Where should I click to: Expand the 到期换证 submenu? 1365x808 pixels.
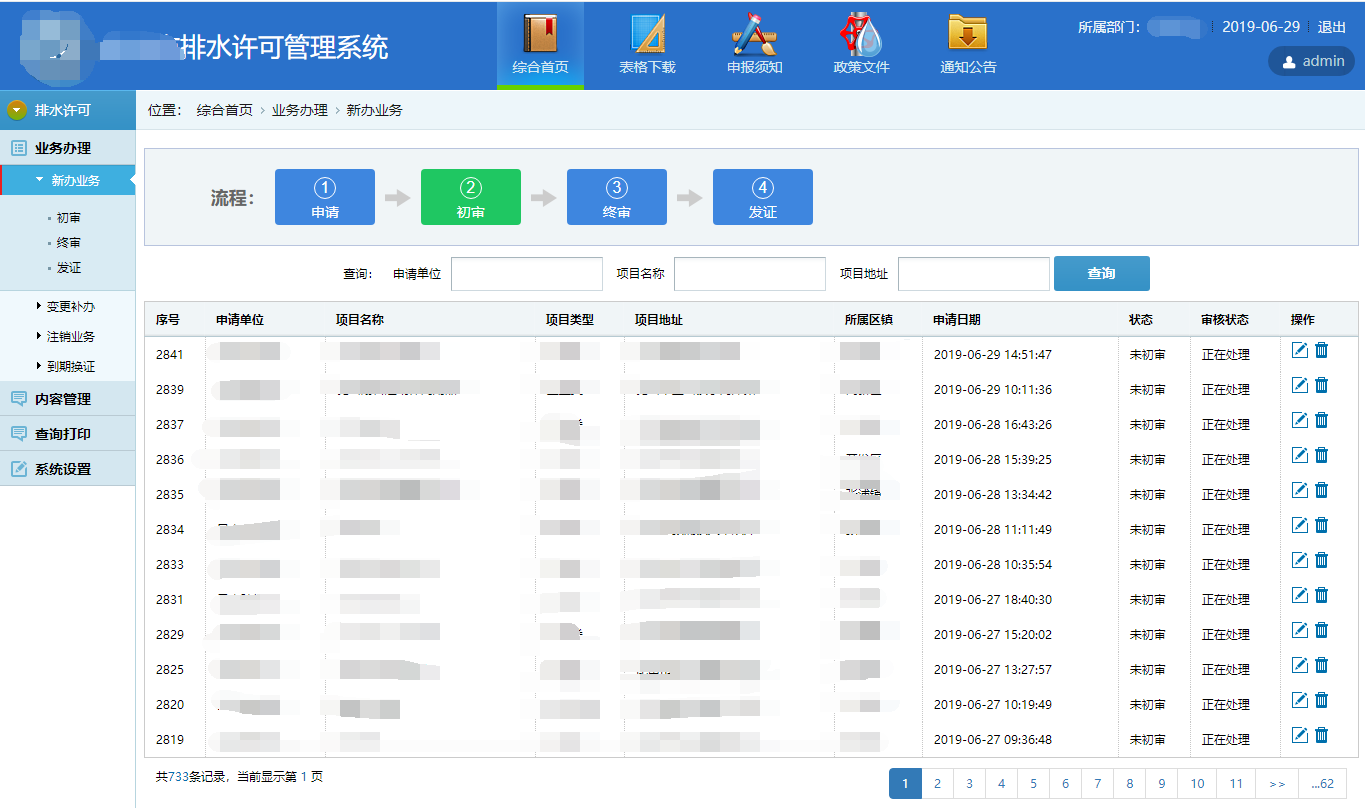(x=70, y=367)
